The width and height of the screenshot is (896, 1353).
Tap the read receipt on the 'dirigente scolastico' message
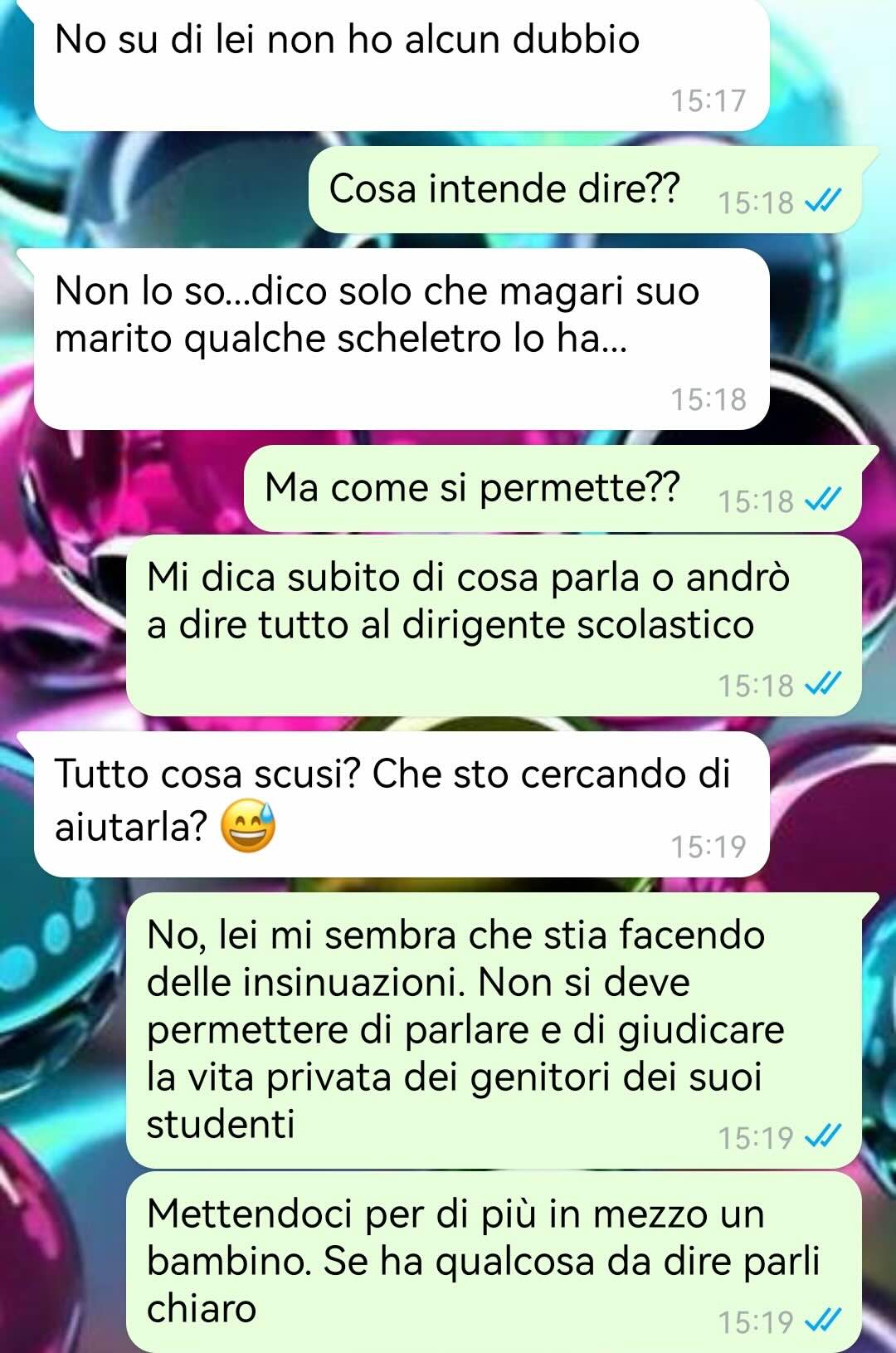(x=824, y=684)
